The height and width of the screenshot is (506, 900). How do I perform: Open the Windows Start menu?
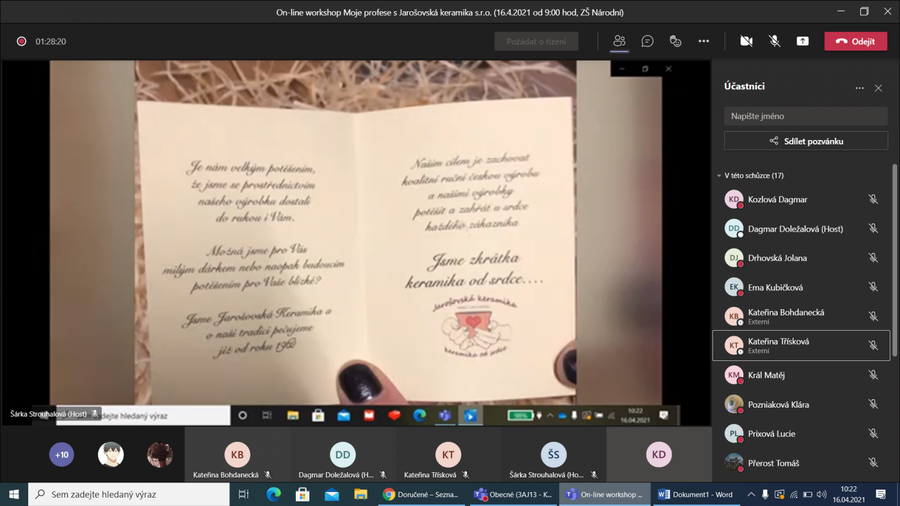coord(14,494)
